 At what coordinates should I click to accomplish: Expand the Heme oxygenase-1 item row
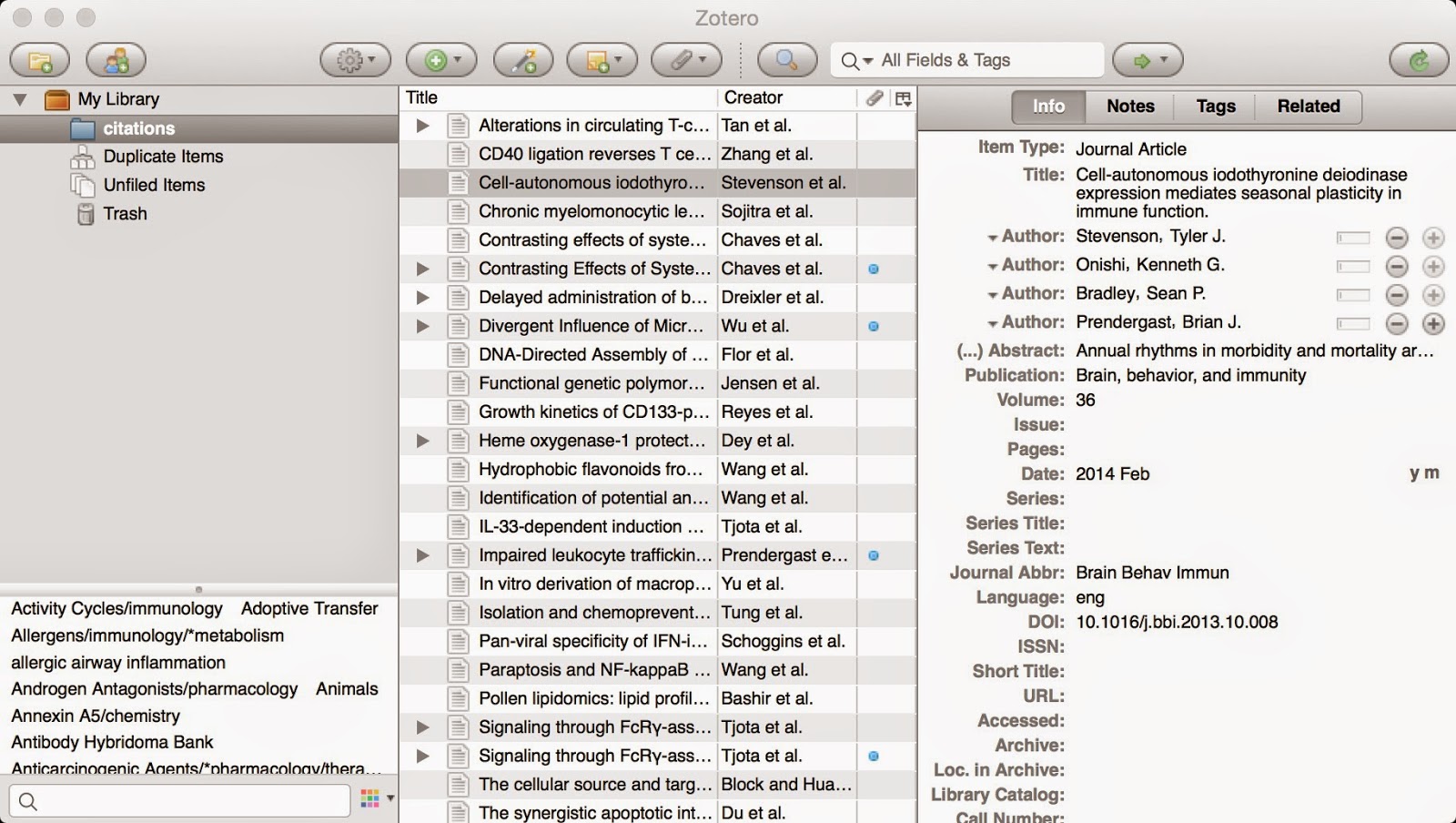422,441
